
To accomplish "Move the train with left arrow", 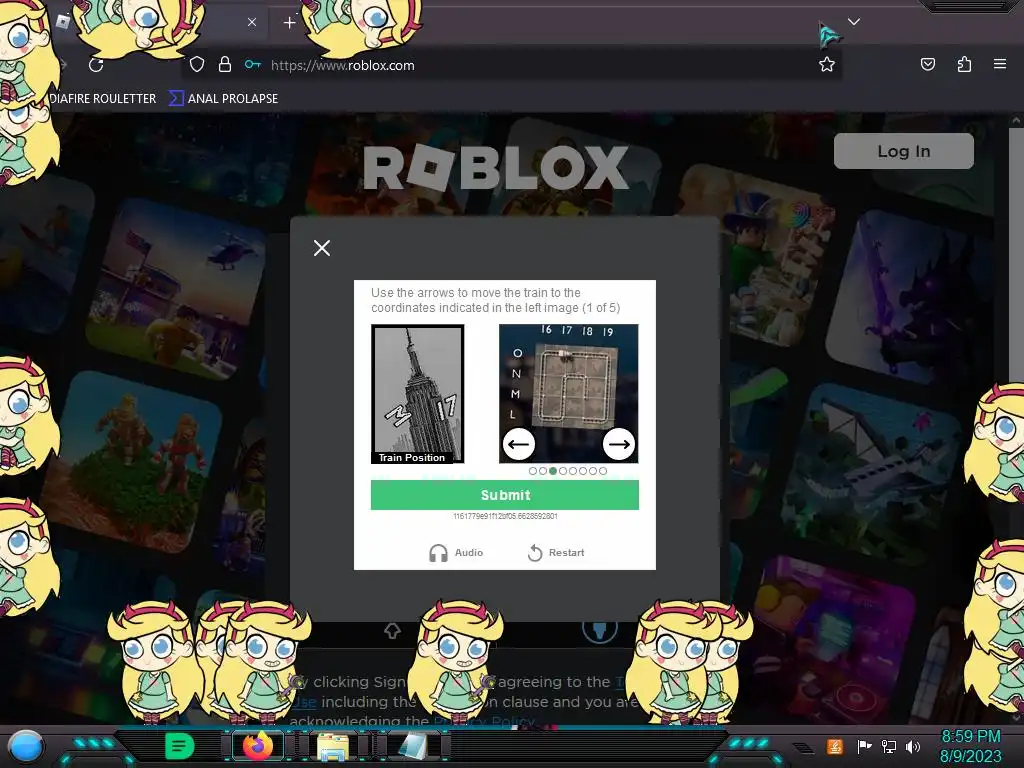I will click(x=519, y=445).
